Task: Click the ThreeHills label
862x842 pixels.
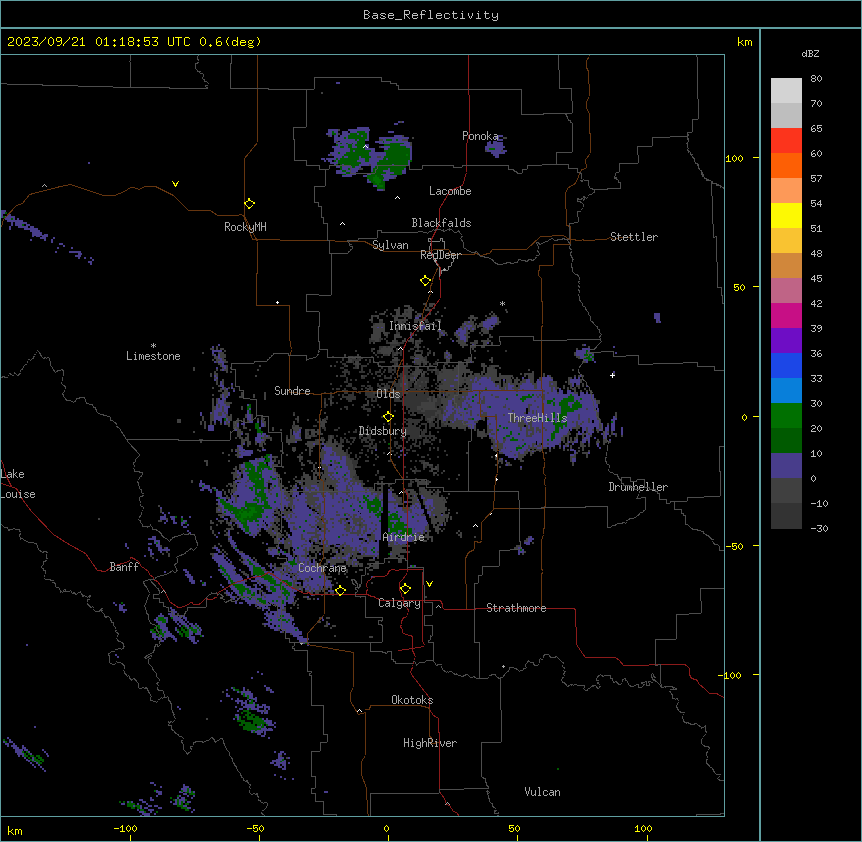Action: click(538, 418)
